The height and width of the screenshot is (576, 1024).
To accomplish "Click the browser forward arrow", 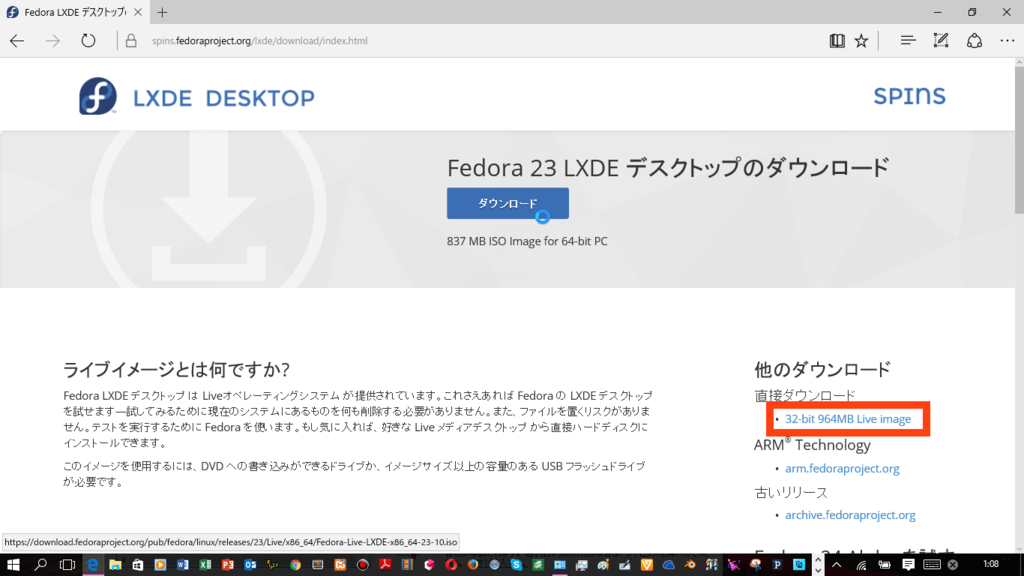I will 52,40.
